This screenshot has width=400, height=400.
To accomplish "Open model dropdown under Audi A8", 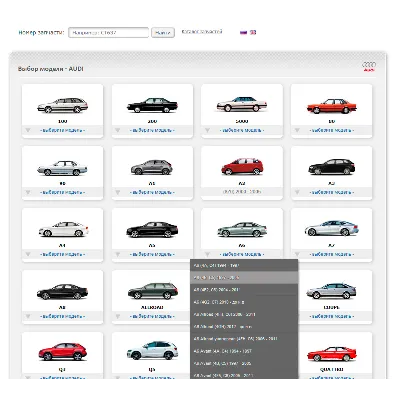I will 62,316.
